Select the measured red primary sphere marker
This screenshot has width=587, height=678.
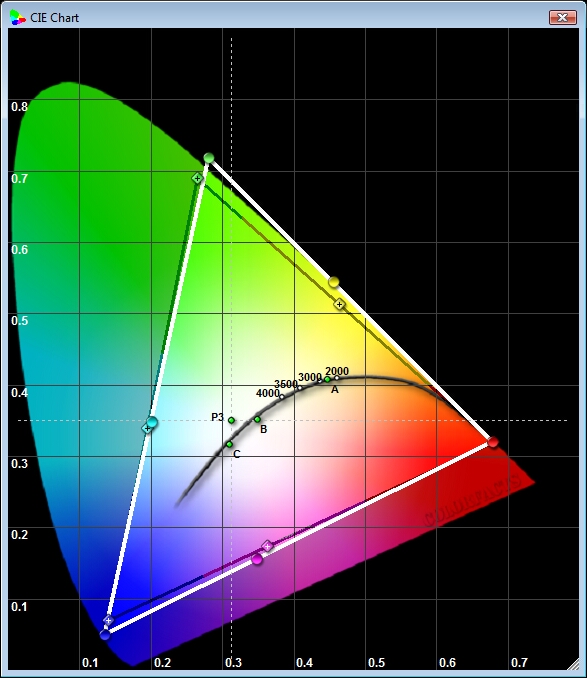(x=493, y=442)
